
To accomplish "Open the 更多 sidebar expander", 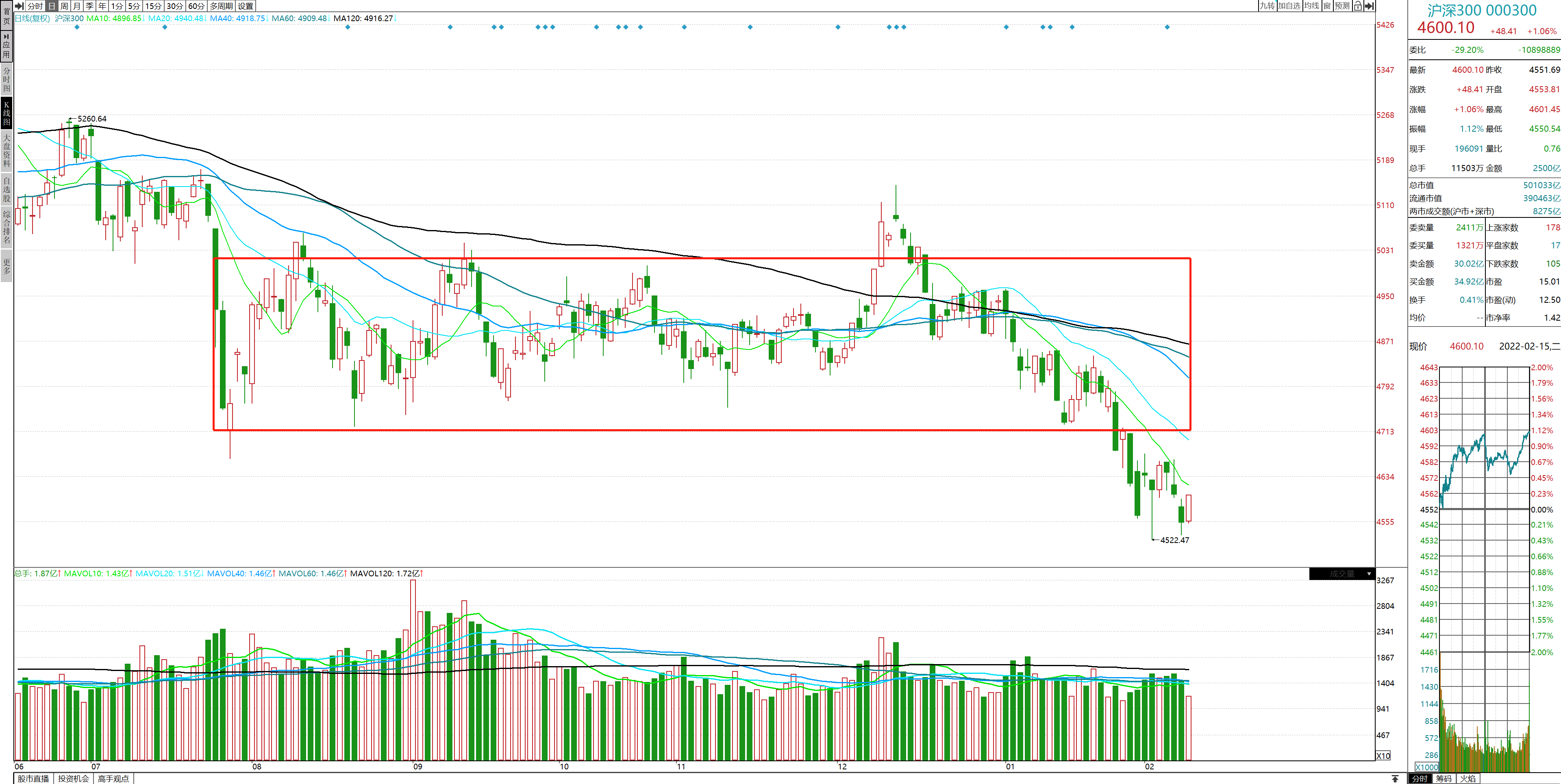I will coord(7,267).
